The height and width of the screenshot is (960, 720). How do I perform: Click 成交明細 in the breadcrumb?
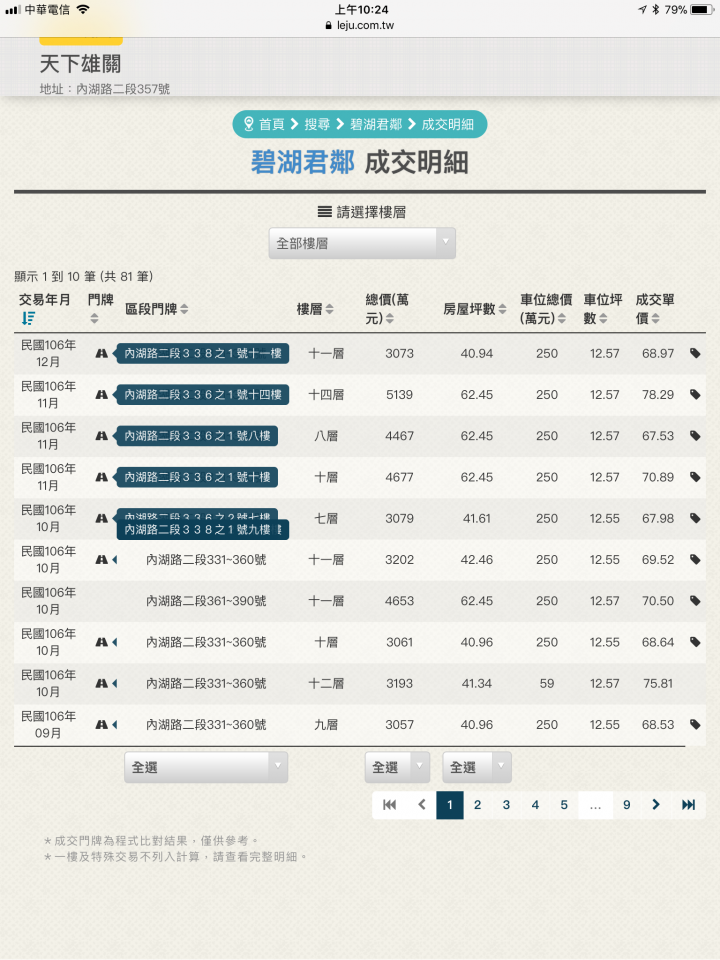[448, 124]
